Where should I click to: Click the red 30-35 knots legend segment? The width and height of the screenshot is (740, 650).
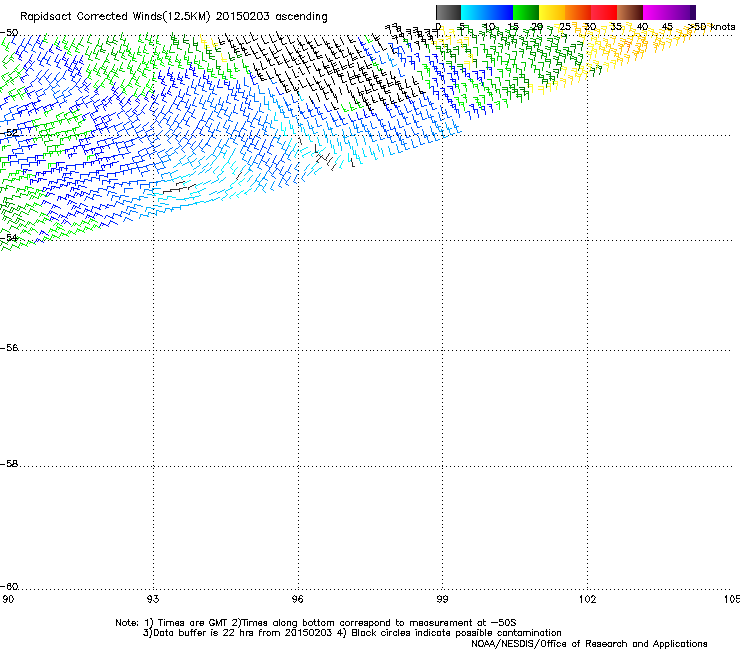coord(604,12)
